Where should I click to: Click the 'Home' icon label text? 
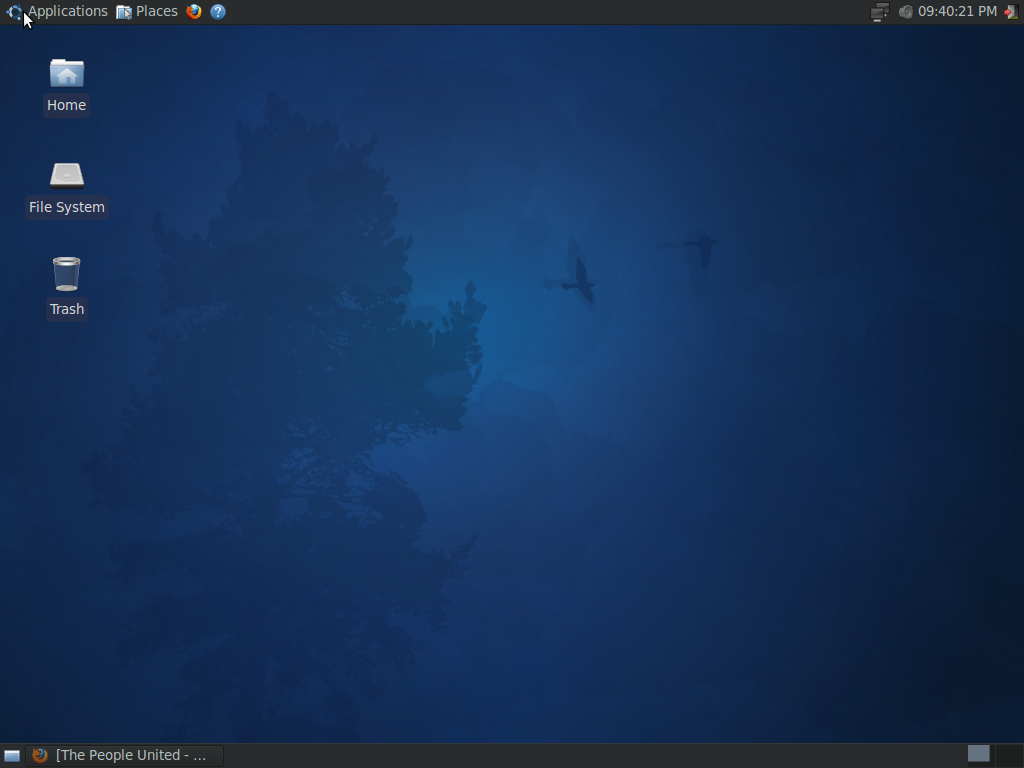coord(67,105)
